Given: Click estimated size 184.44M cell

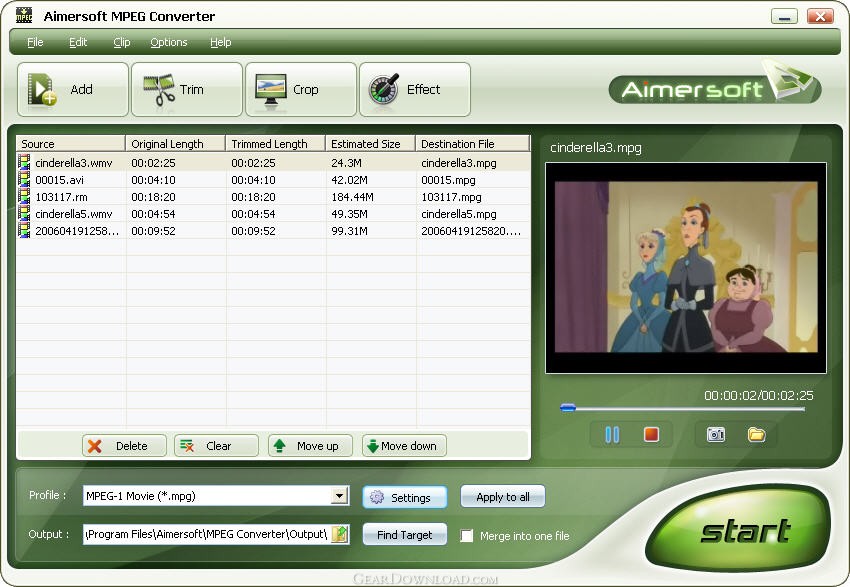Looking at the screenshot, I should click(x=352, y=197).
